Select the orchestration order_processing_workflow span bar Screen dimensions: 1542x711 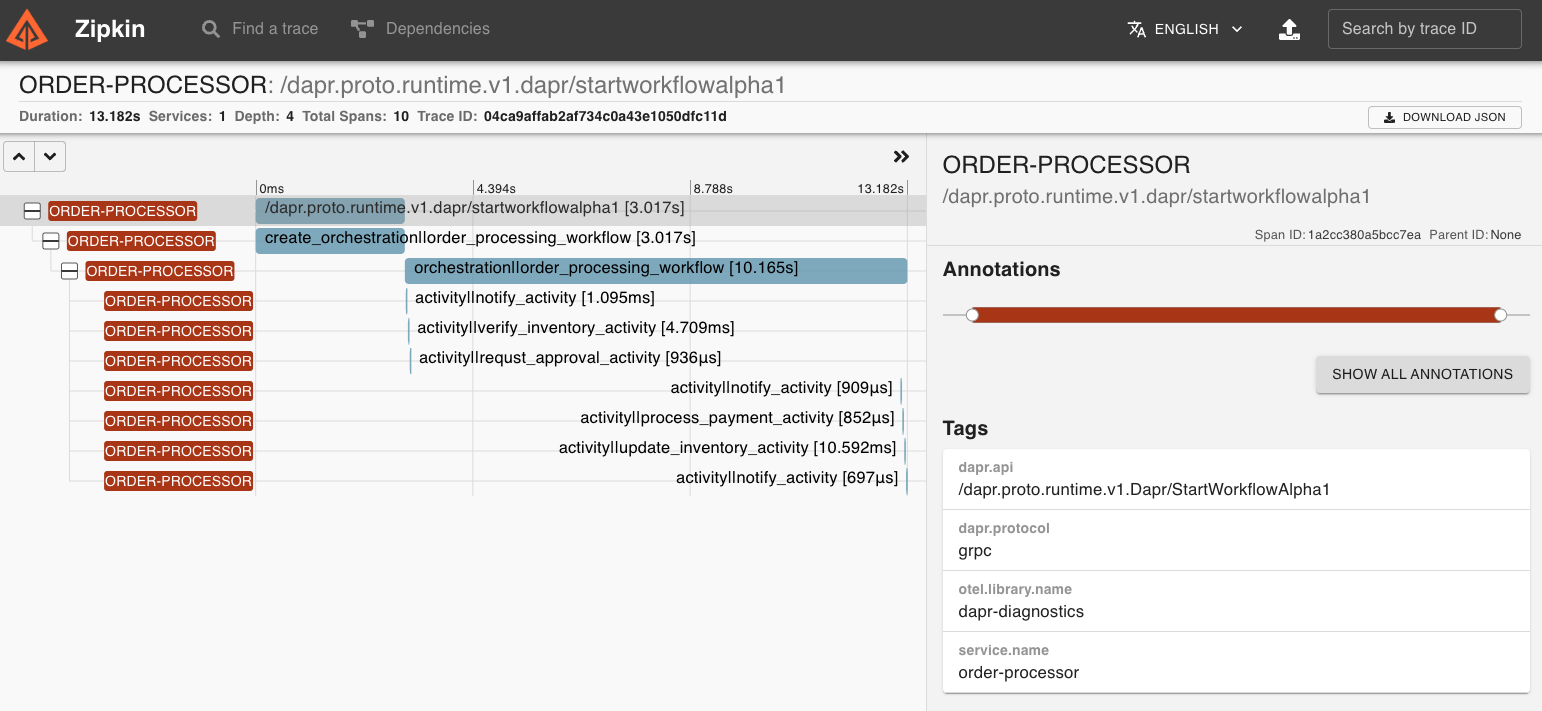(x=655, y=270)
